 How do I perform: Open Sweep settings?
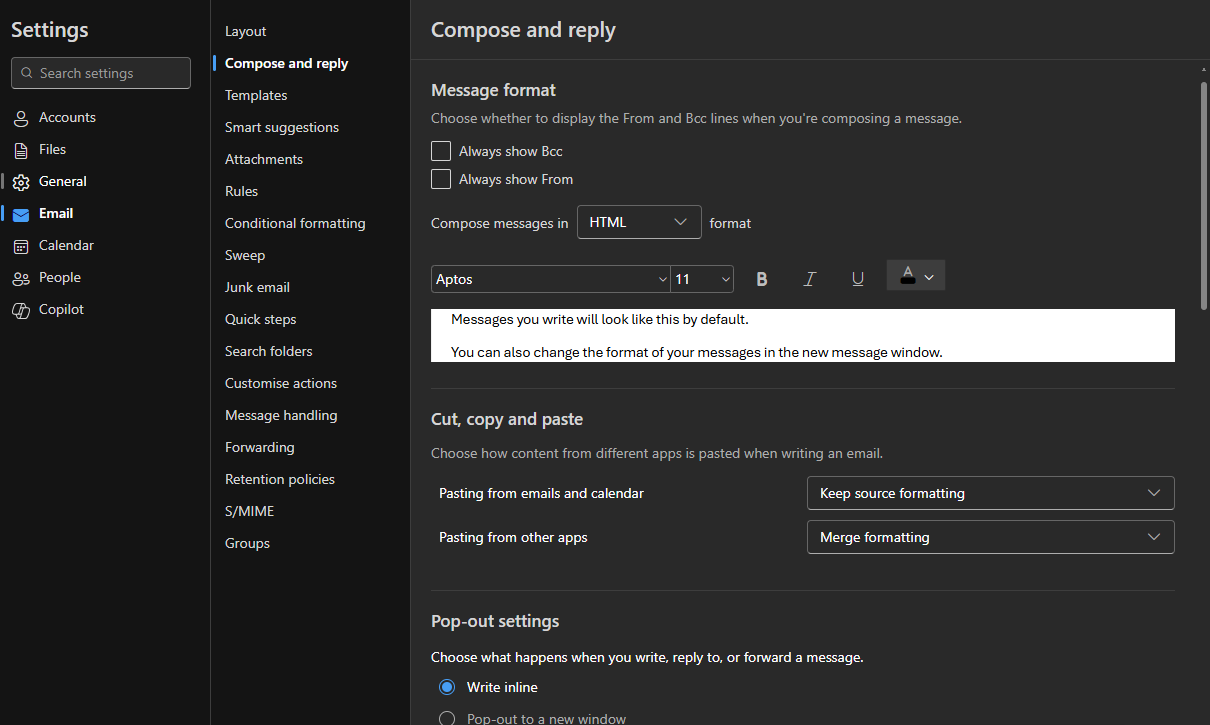245,255
